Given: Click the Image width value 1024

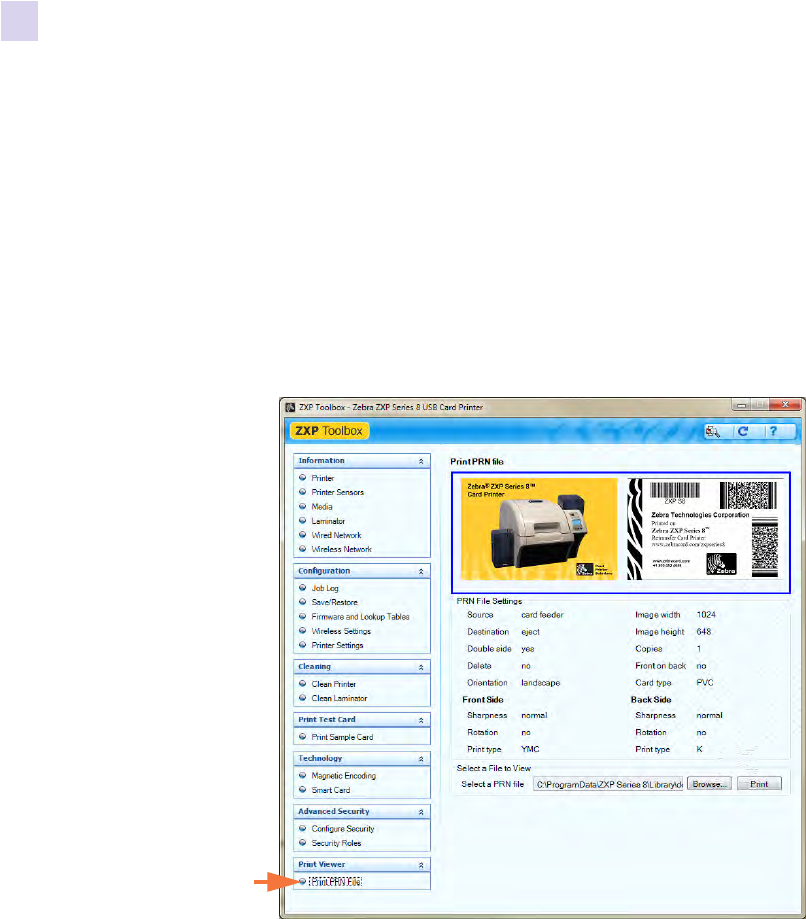Looking at the screenshot, I should [x=706, y=615].
